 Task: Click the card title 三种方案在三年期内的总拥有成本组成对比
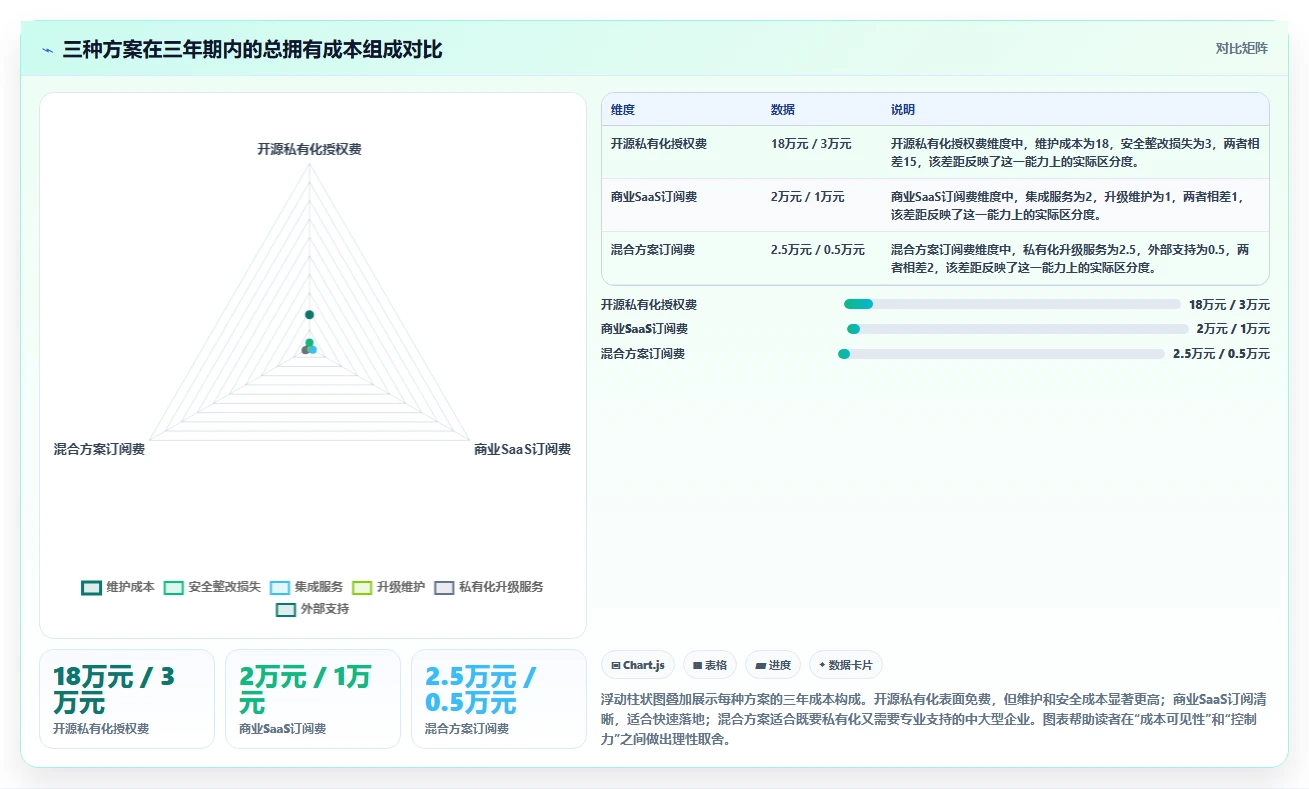[252, 49]
